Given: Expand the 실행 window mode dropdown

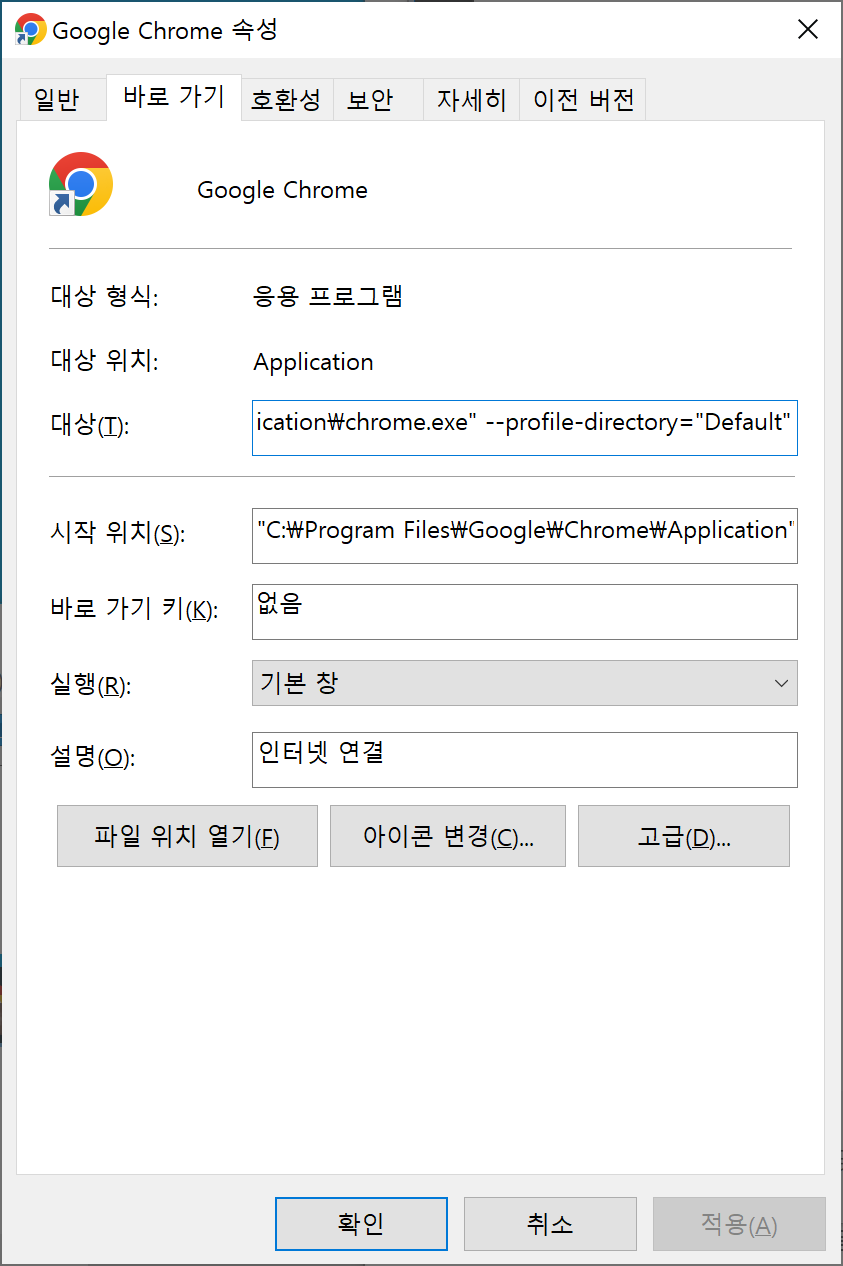Looking at the screenshot, I should (525, 684).
